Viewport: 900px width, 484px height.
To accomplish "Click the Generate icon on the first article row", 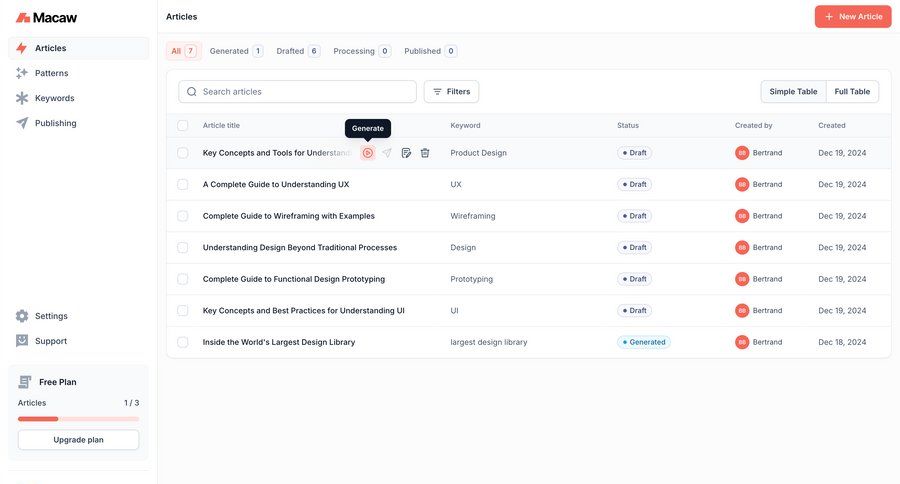I will point(368,153).
